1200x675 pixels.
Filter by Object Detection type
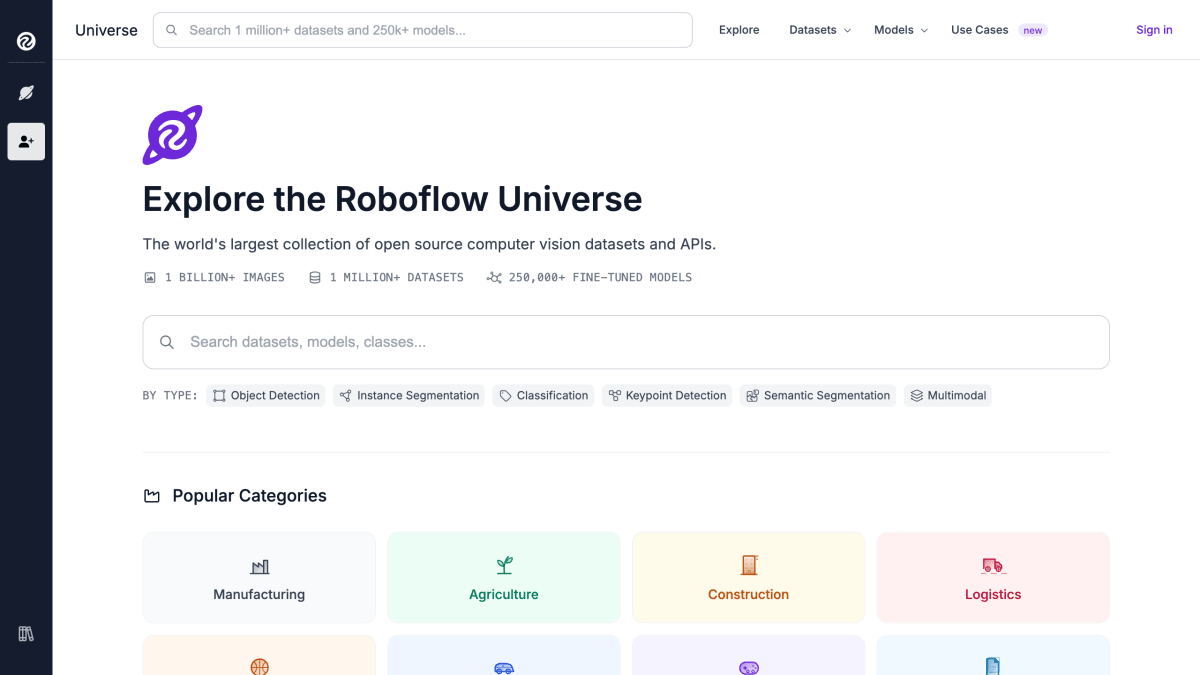(266, 396)
